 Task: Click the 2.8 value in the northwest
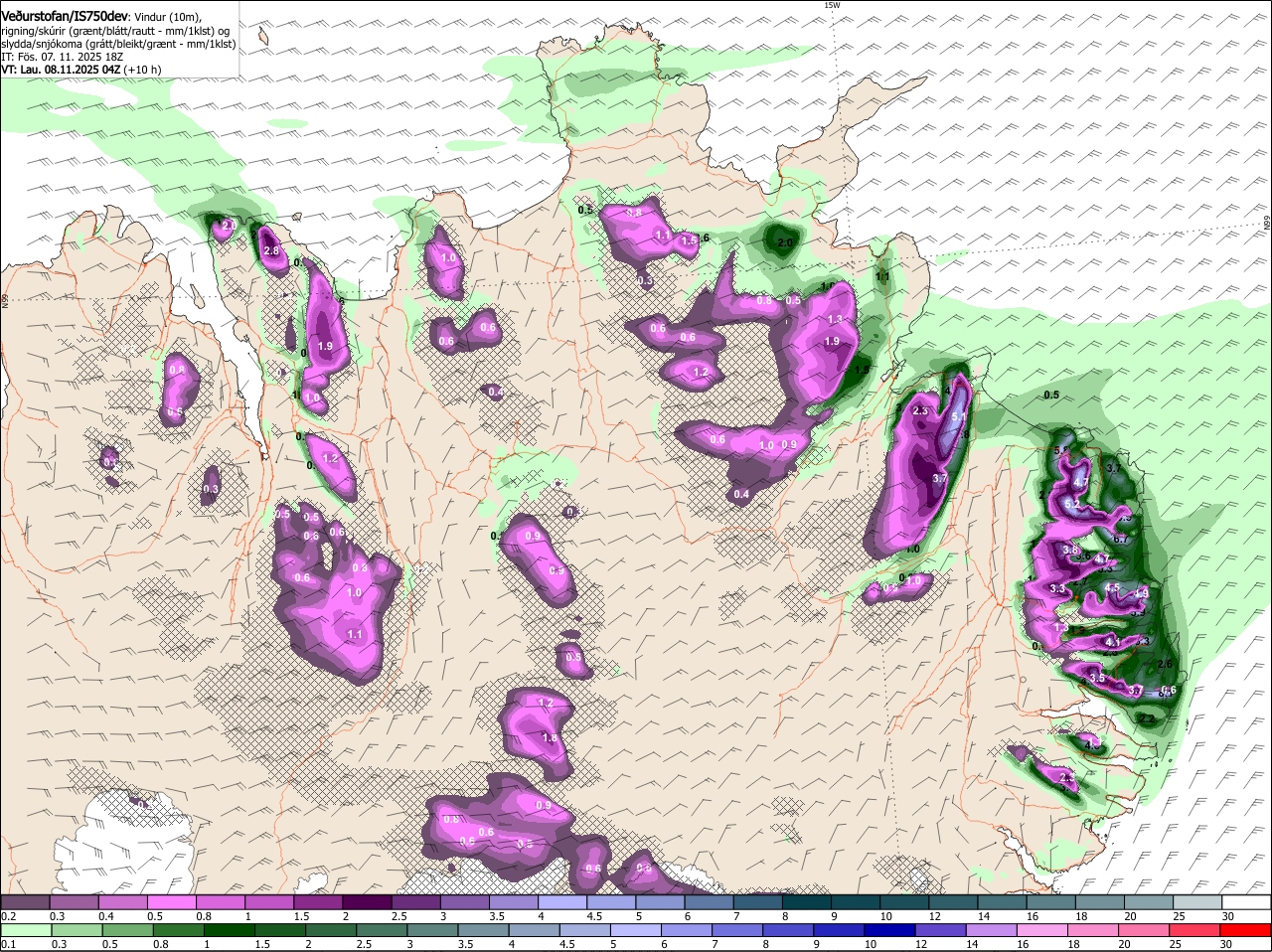(x=271, y=251)
